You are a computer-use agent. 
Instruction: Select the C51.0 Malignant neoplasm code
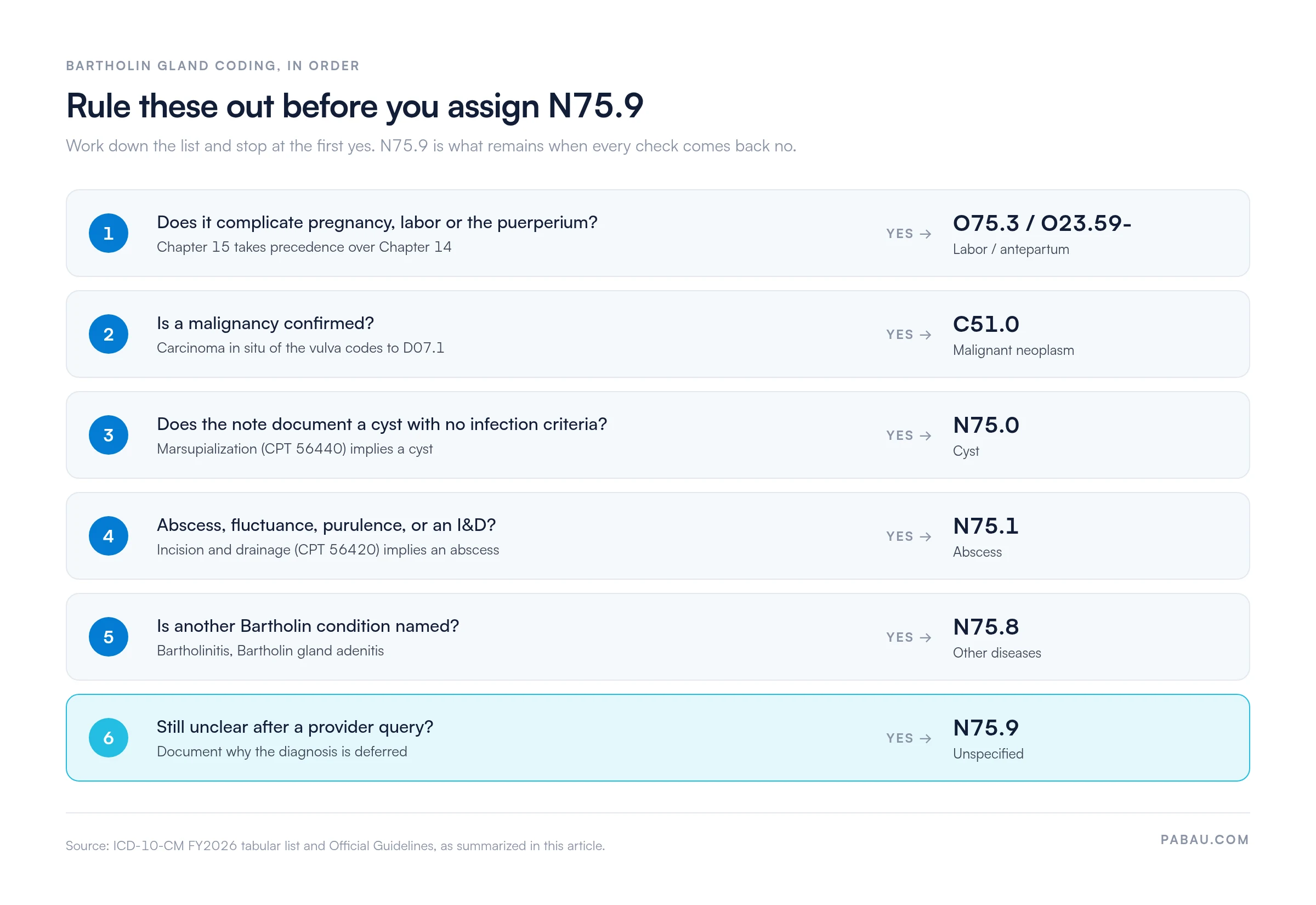(x=985, y=324)
